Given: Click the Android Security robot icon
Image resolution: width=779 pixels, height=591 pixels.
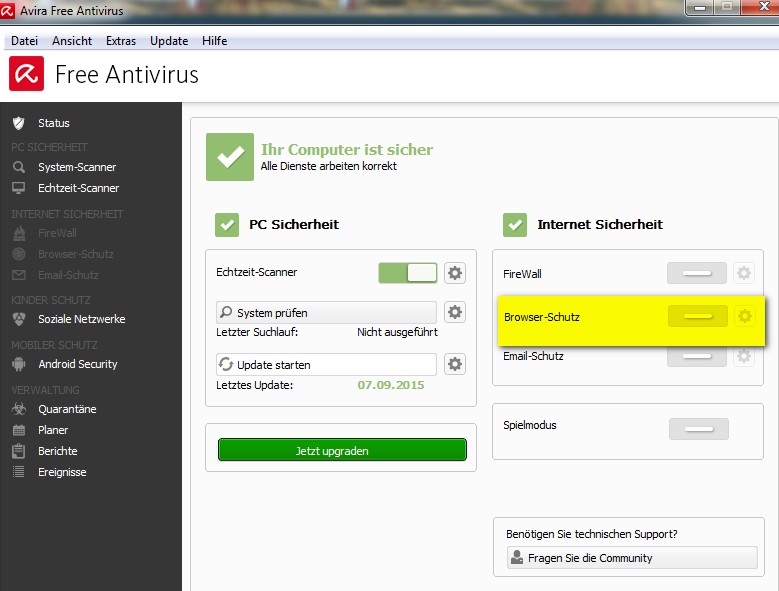Looking at the screenshot, I should [x=19, y=364].
